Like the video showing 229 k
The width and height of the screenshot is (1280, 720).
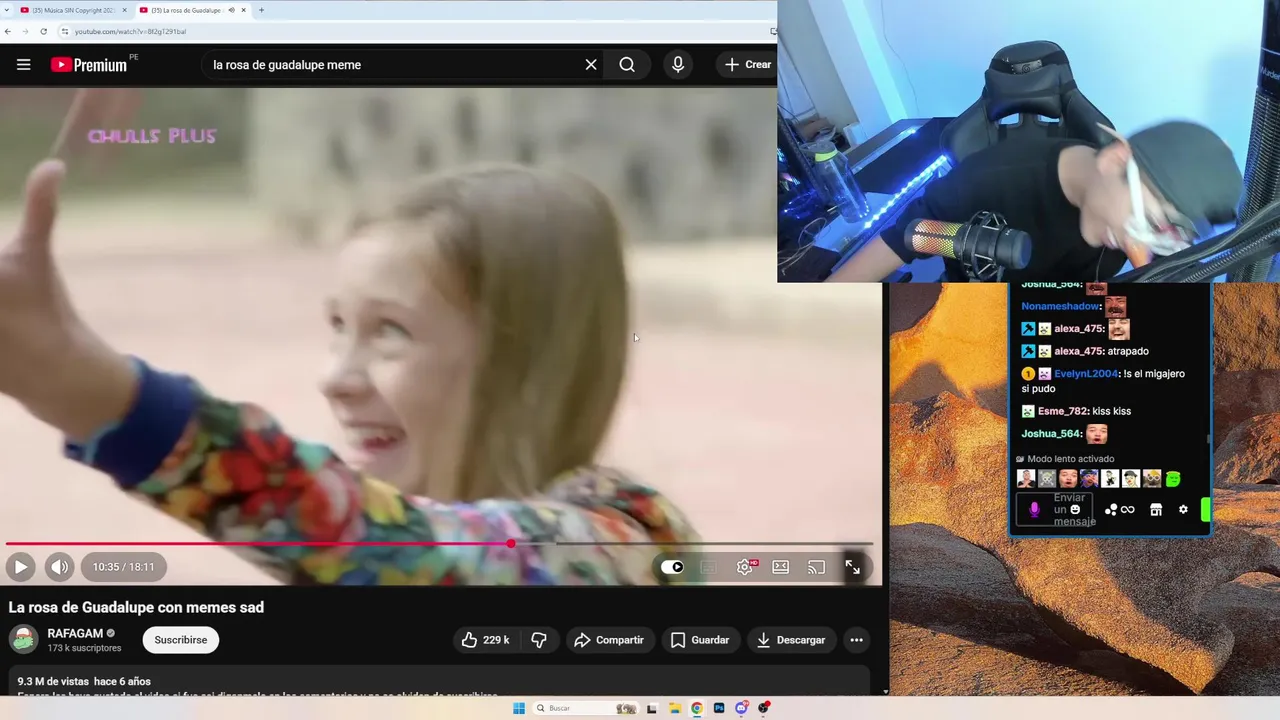point(486,640)
